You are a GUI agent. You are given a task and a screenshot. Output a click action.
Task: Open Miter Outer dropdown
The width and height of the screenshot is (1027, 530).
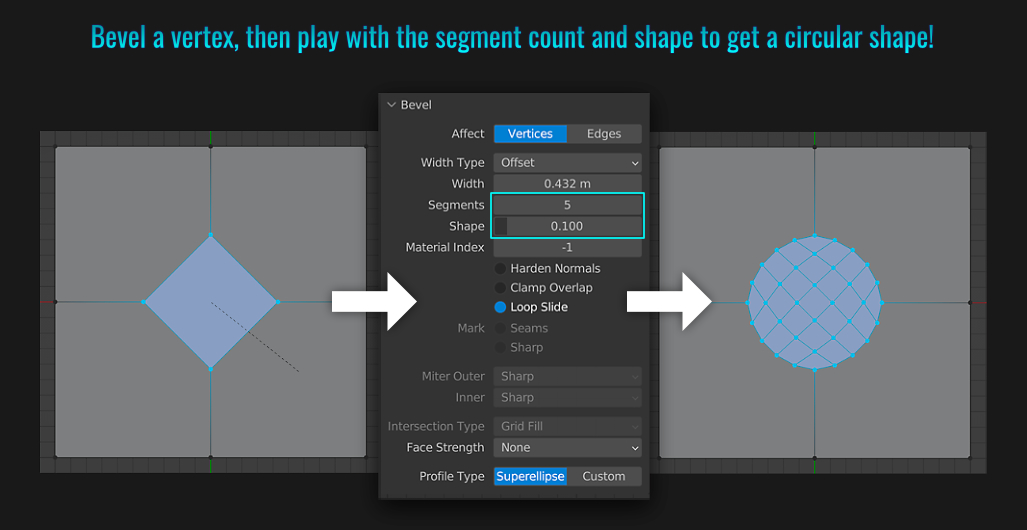point(567,377)
